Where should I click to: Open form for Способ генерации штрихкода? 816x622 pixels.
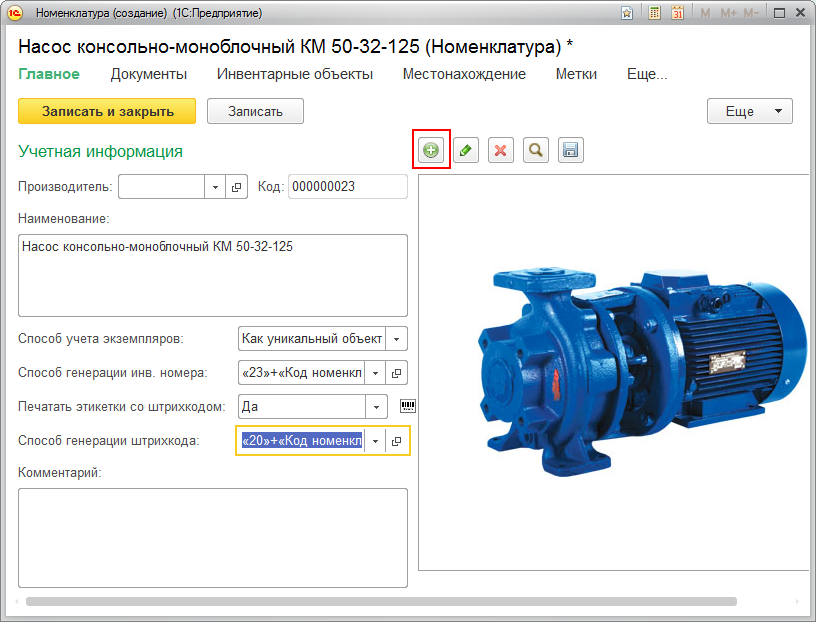(x=397, y=441)
